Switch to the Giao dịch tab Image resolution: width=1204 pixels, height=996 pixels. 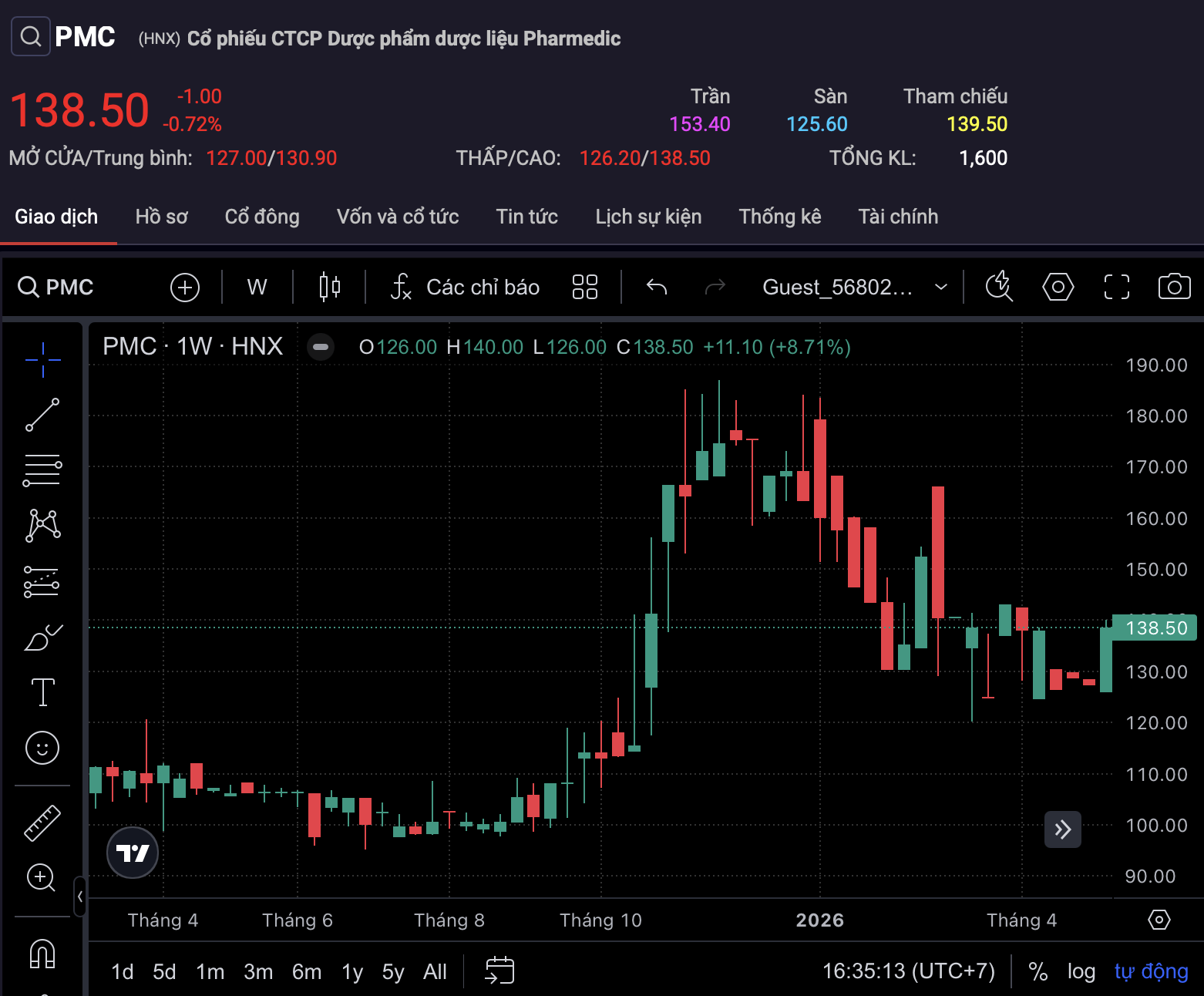click(x=56, y=217)
